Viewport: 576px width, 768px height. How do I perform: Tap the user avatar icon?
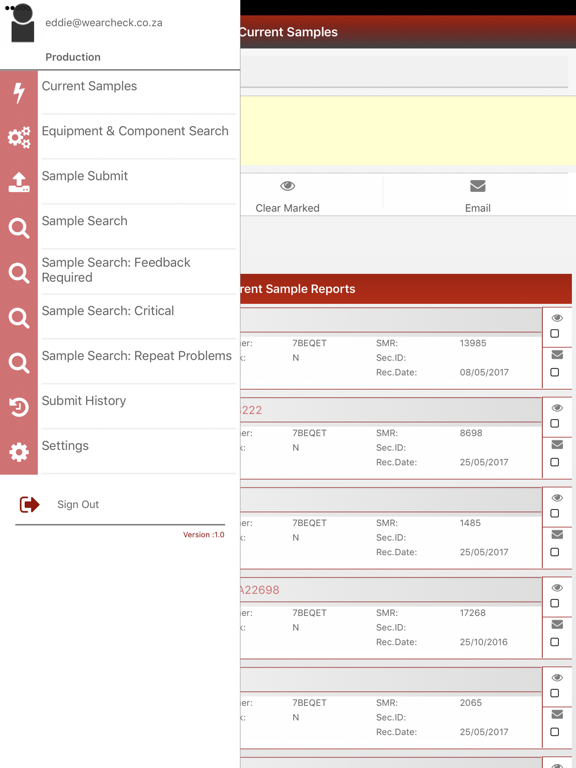coord(23,23)
